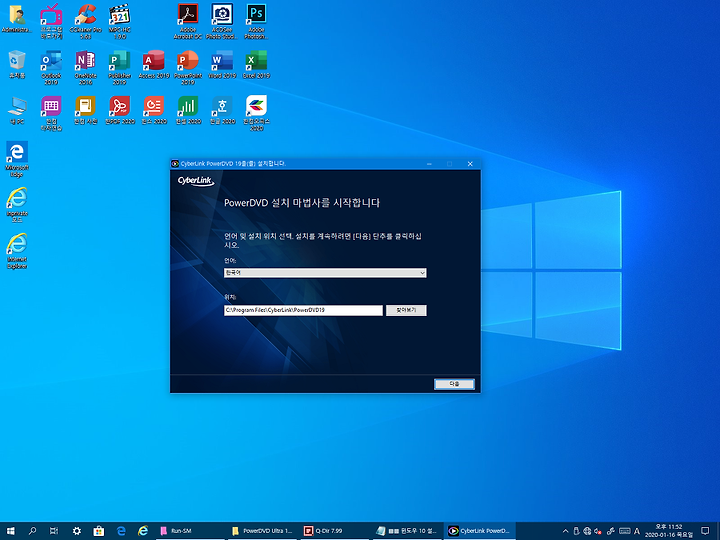
Task: Open the InPrivate mode Explorer desktop shortcut
Action: (17, 205)
